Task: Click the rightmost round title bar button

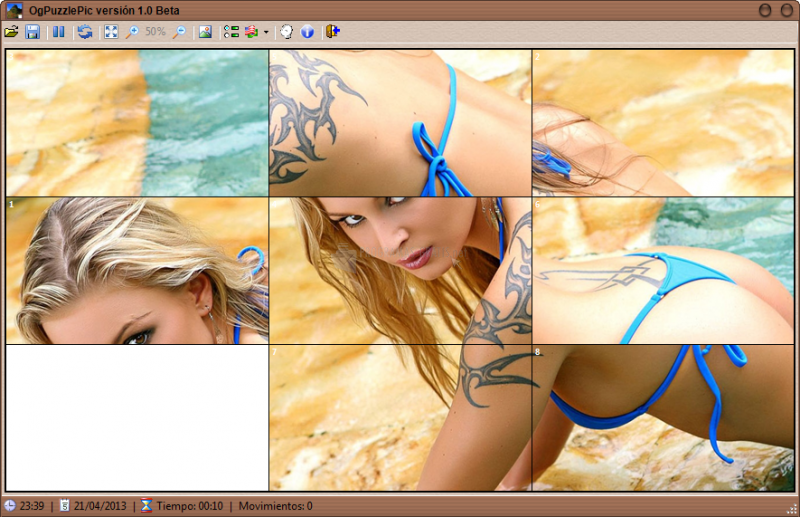Action: click(787, 10)
